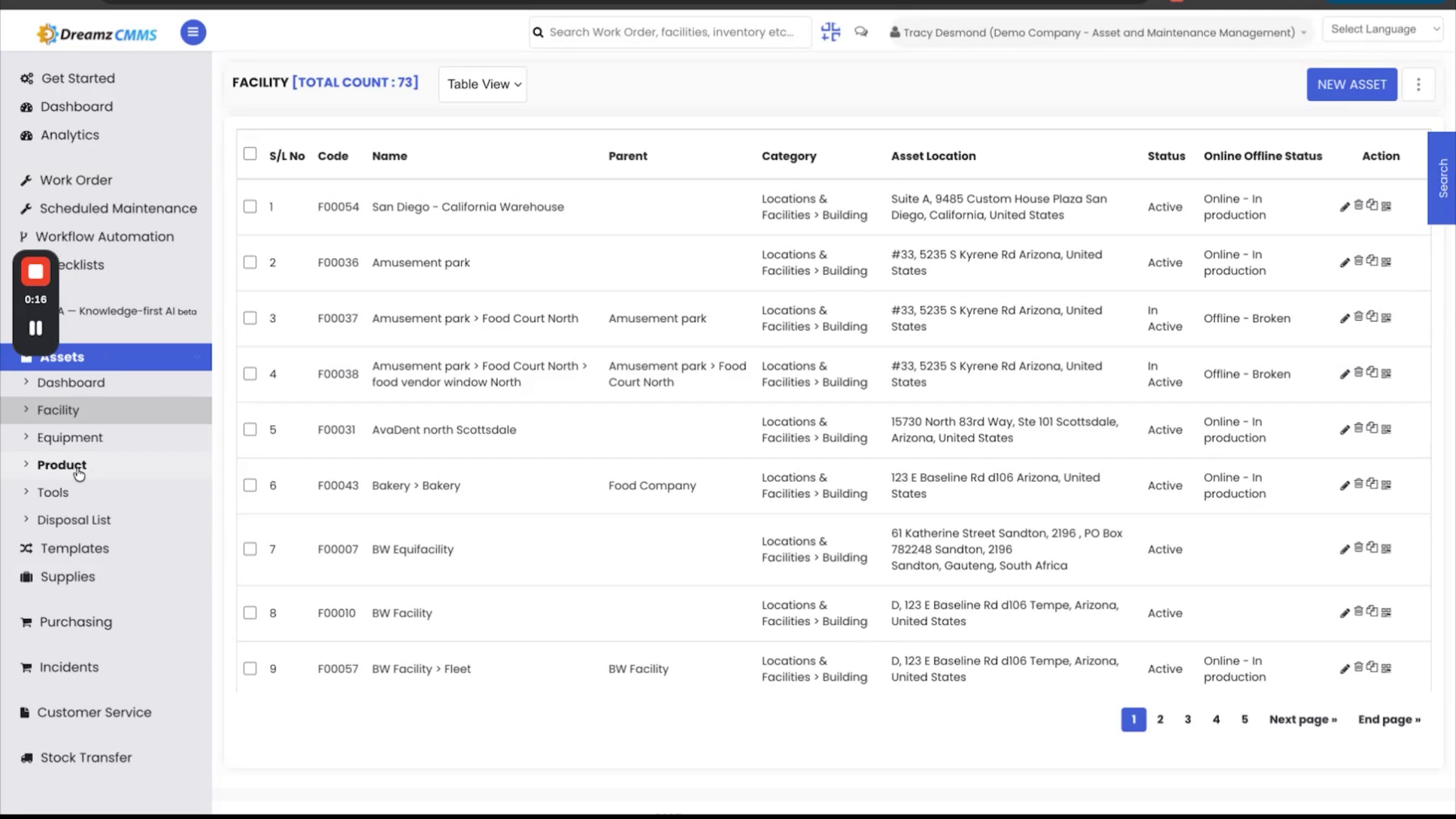
Task: Open the chat messages icon
Action: [x=861, y=32]
